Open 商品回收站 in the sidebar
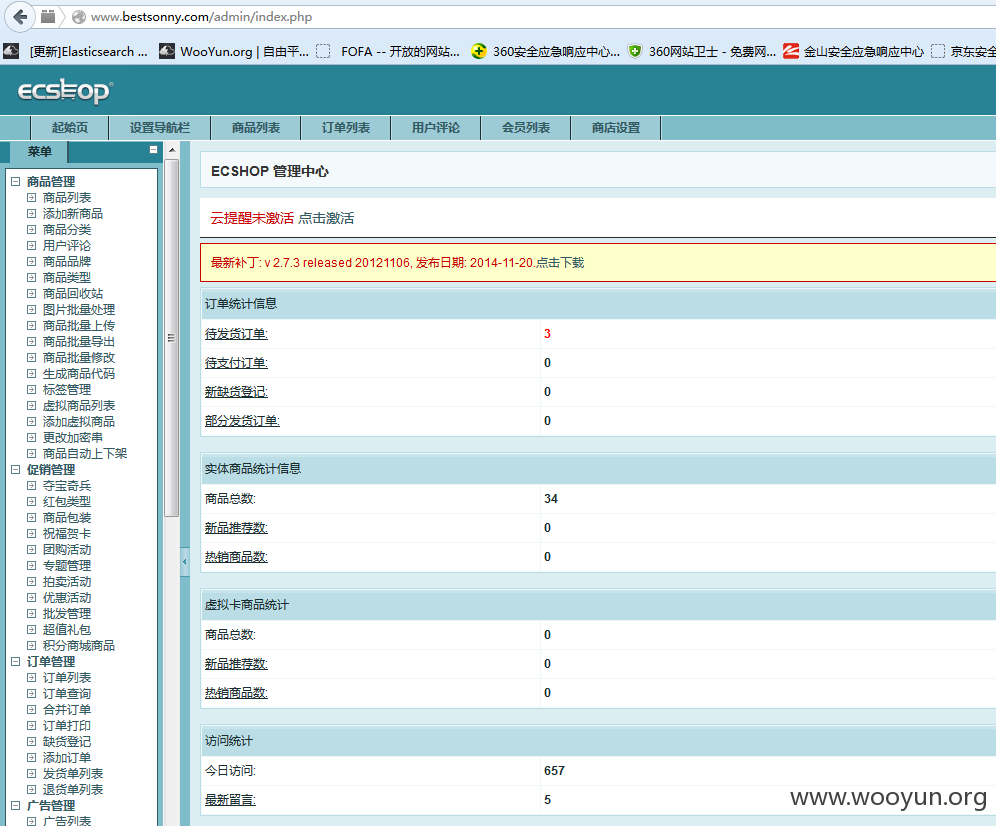 pos(72,294)
